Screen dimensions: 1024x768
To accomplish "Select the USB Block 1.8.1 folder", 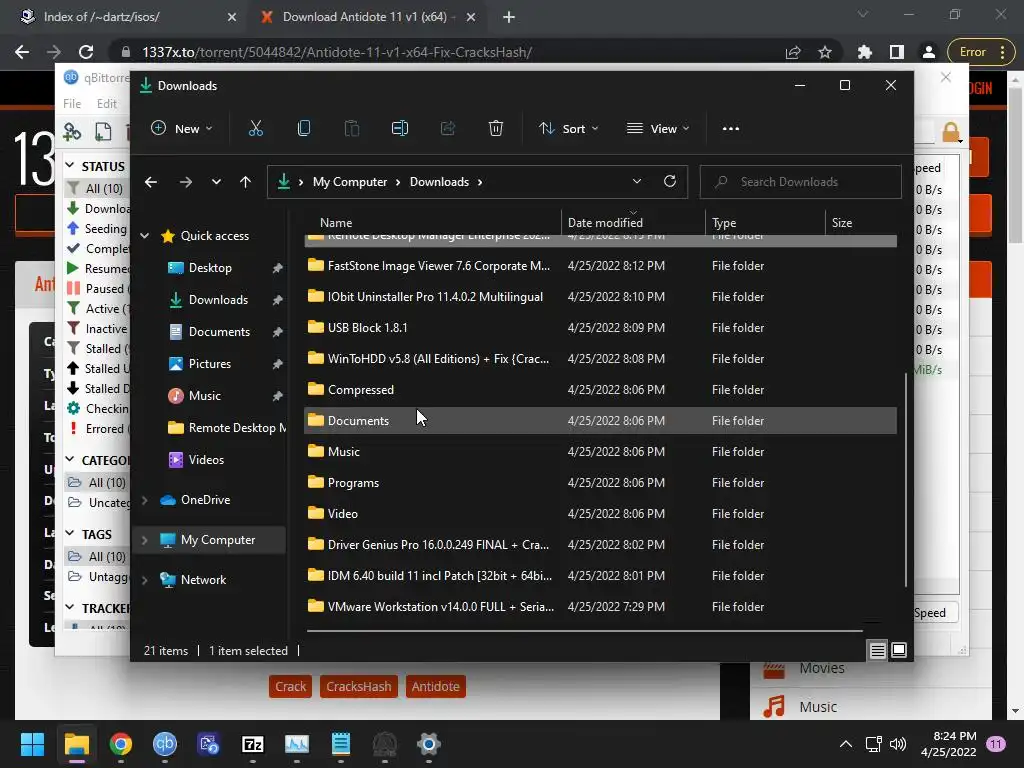I will point(600,328).
